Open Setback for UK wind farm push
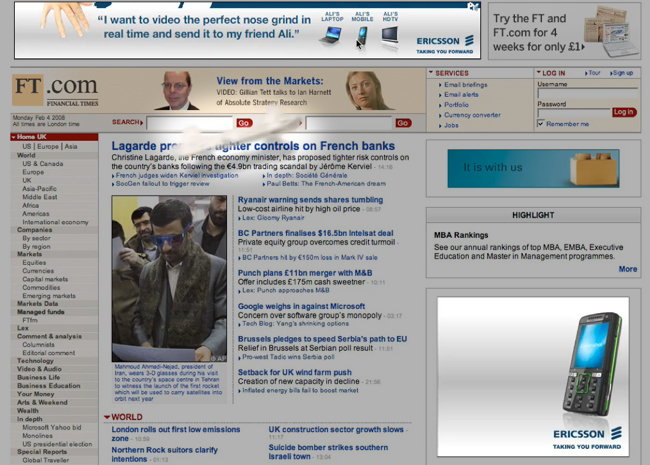650x465 pixels. [294, 372]
